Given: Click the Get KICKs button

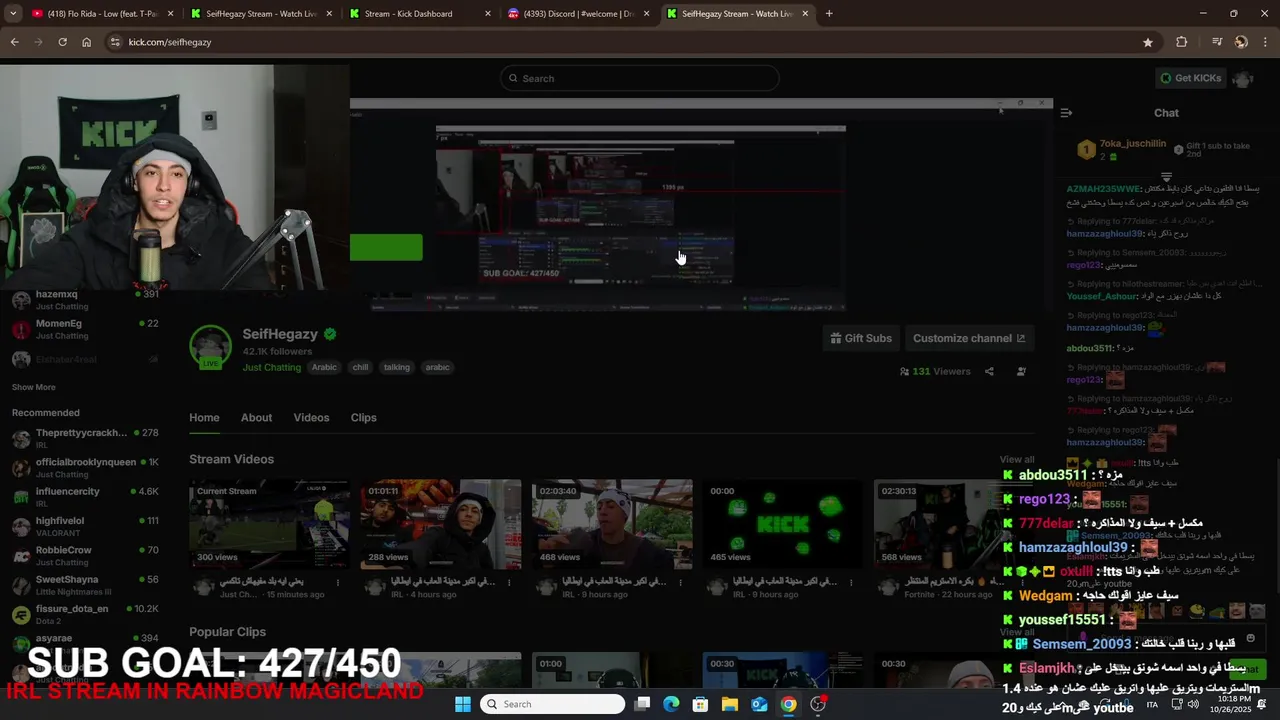Looking at the screenshot, I should click(1190, 78).
